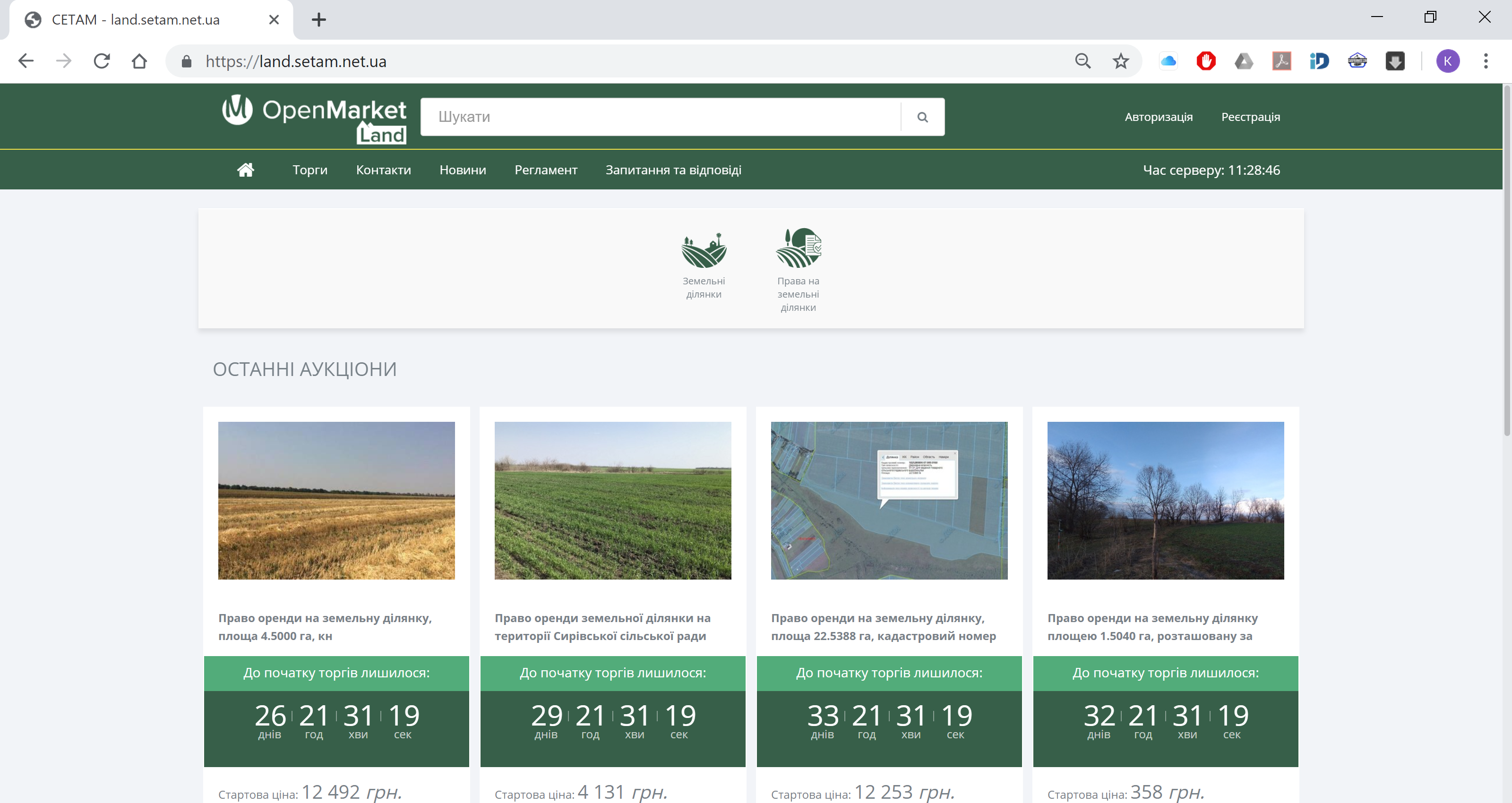Click the home icon in navigation bar
This screenshot has width=1512, height=803.
click(245, 170)
